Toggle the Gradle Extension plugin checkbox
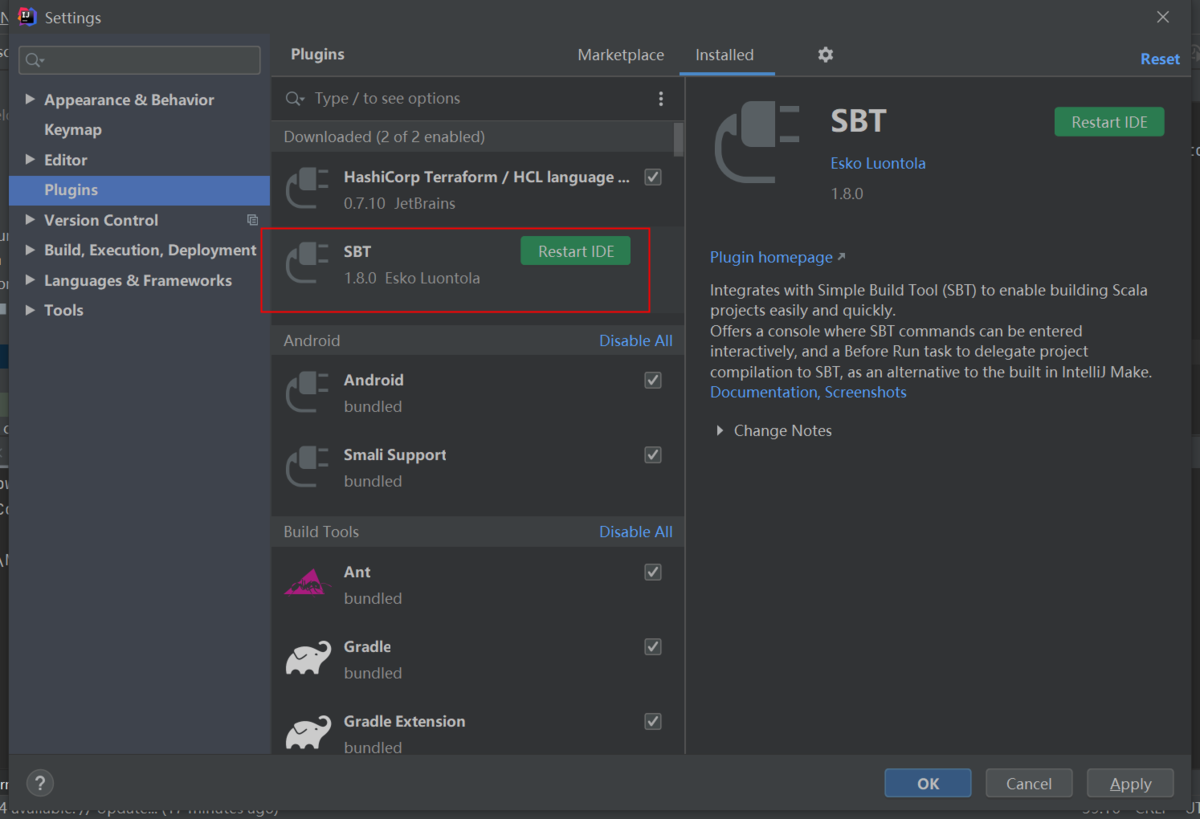The width and height of the screenshot is (1200, 819). click(653, 721)
